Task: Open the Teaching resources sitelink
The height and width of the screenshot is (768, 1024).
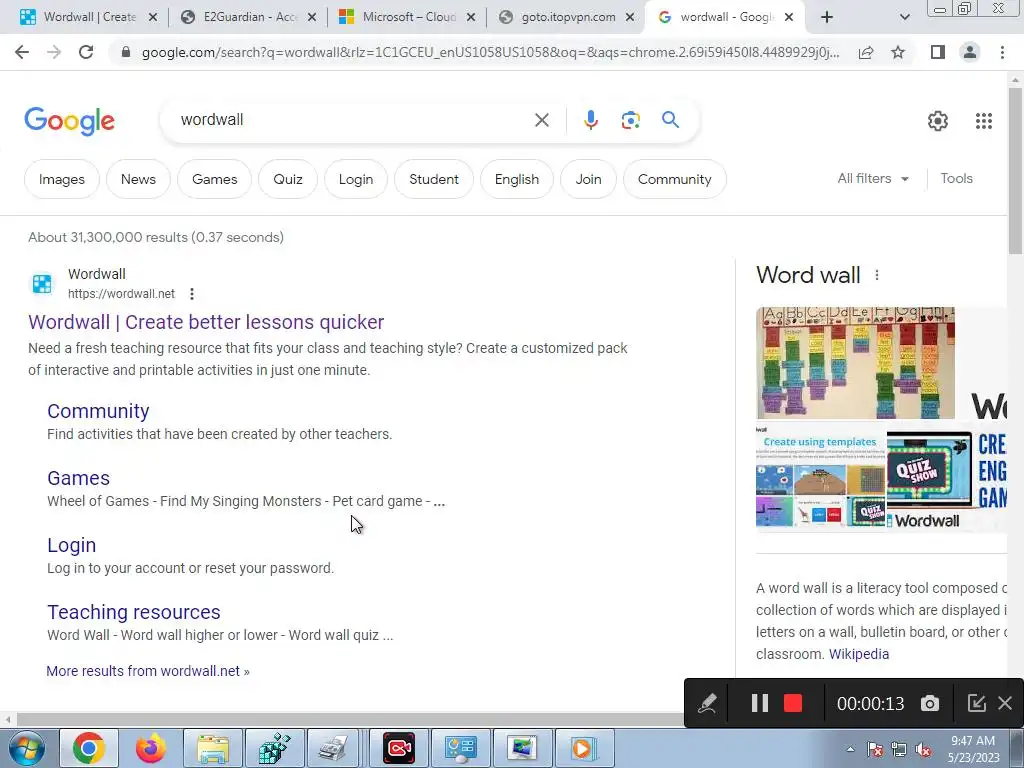Action: click(134, 613)
